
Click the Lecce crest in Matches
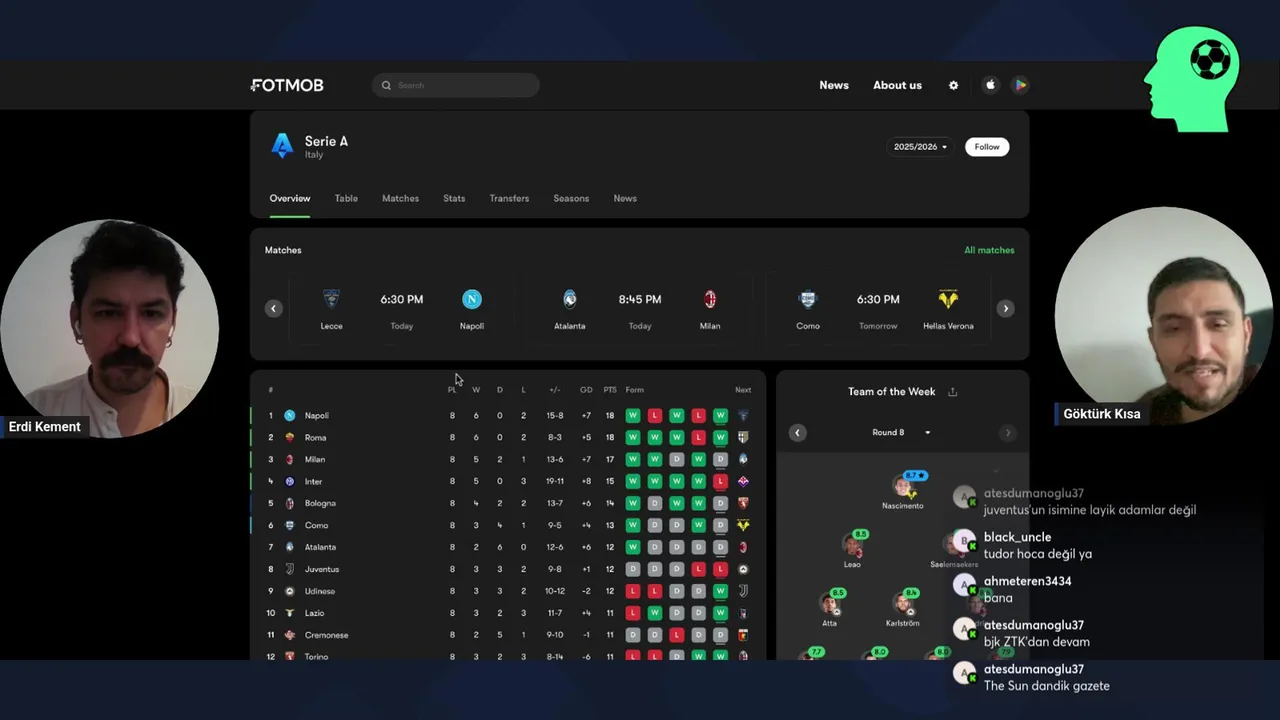(x=331, y=299)
